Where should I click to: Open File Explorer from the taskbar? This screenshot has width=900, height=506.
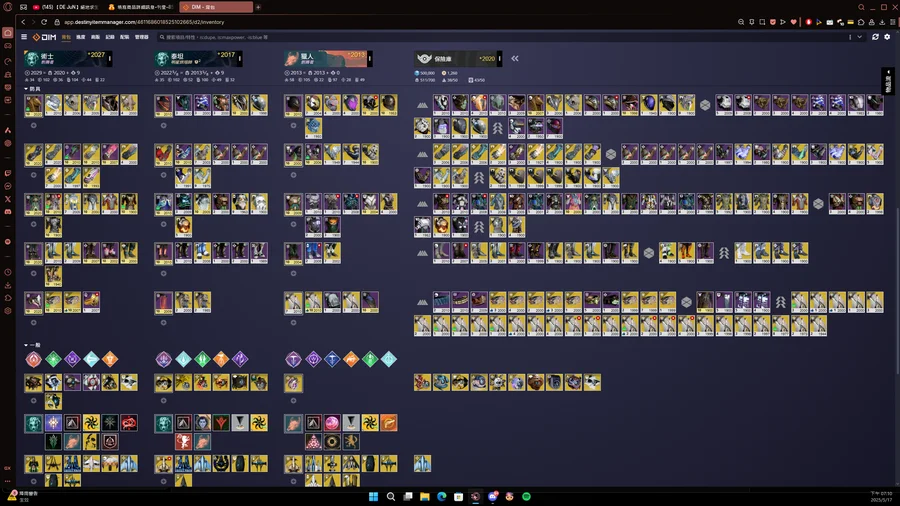pos(425,496)
